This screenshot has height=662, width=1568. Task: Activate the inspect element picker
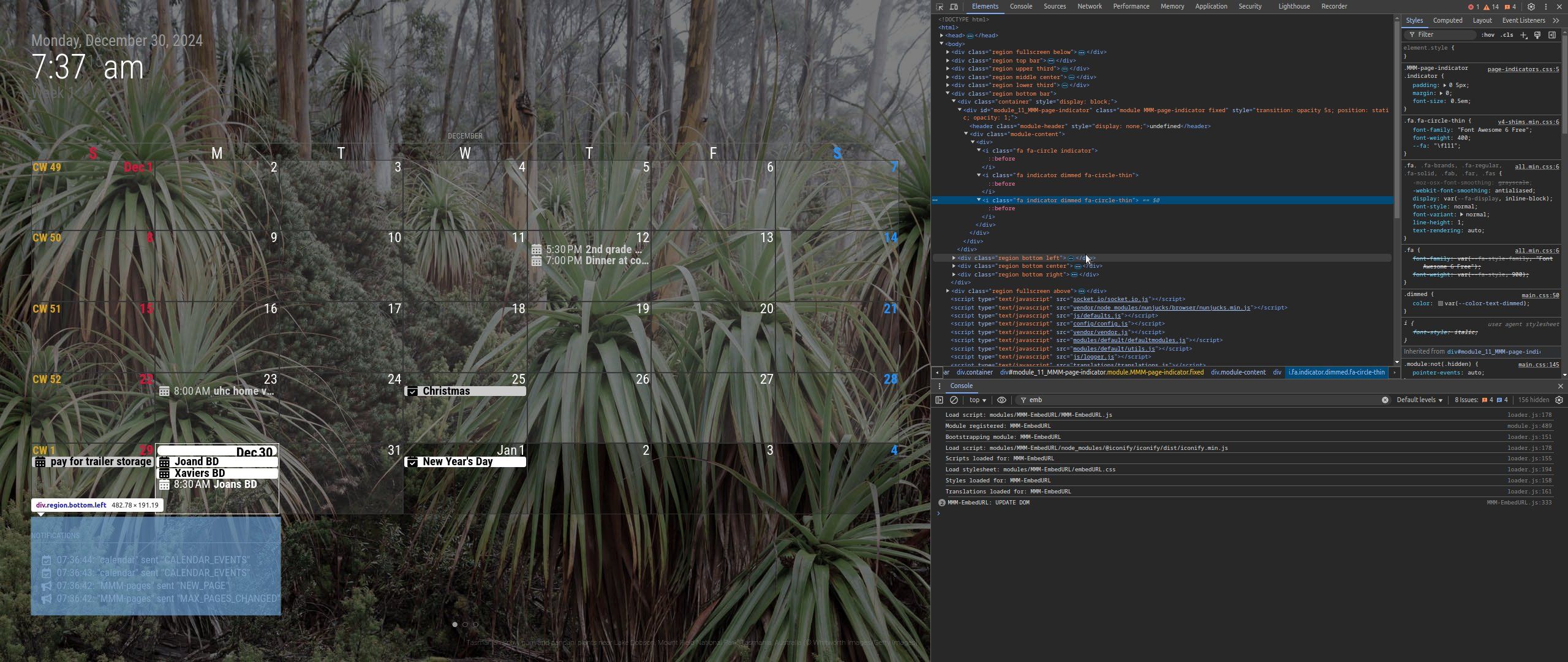(940, 7)
